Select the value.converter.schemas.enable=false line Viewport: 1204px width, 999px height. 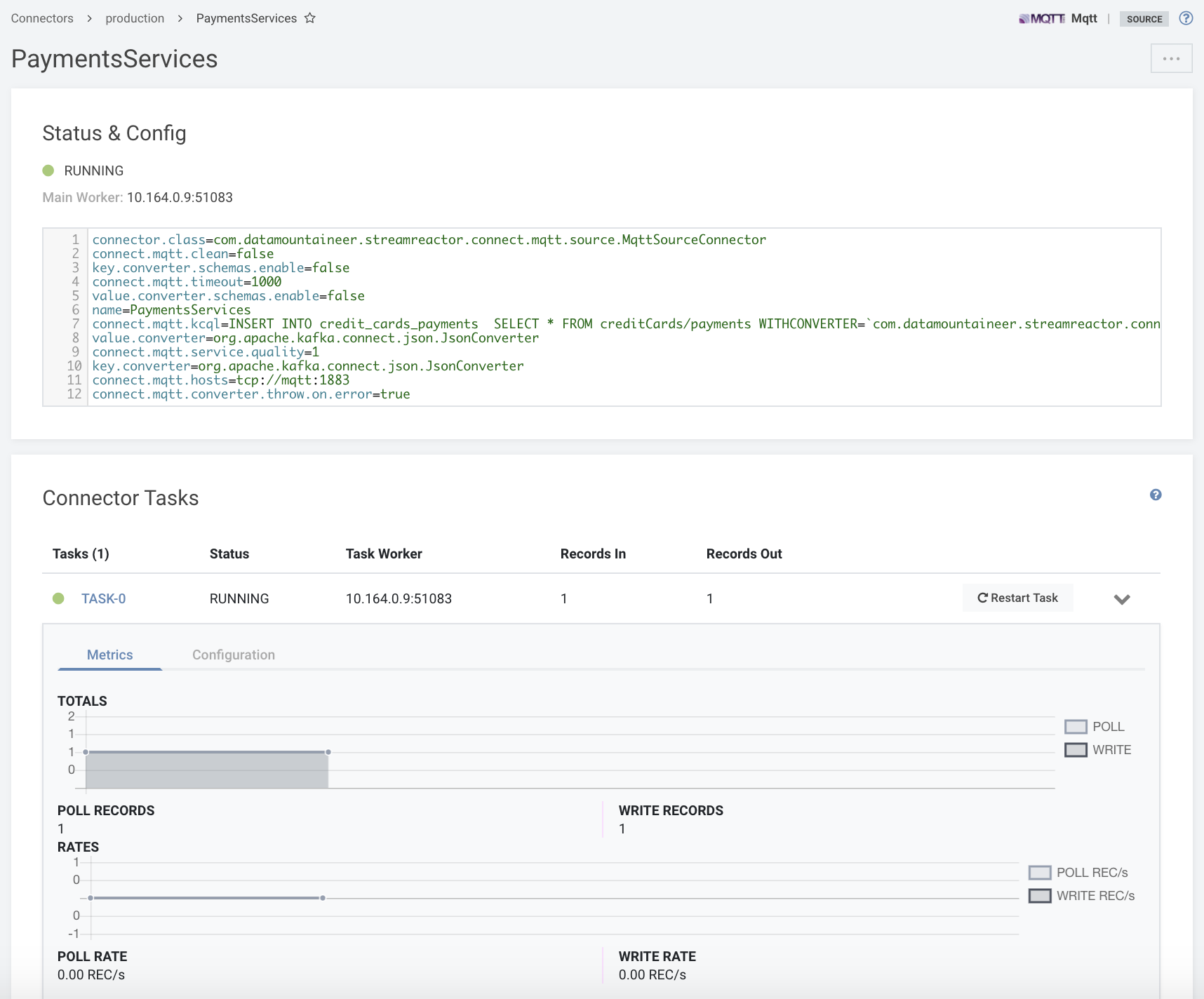(x=229, y=296)
